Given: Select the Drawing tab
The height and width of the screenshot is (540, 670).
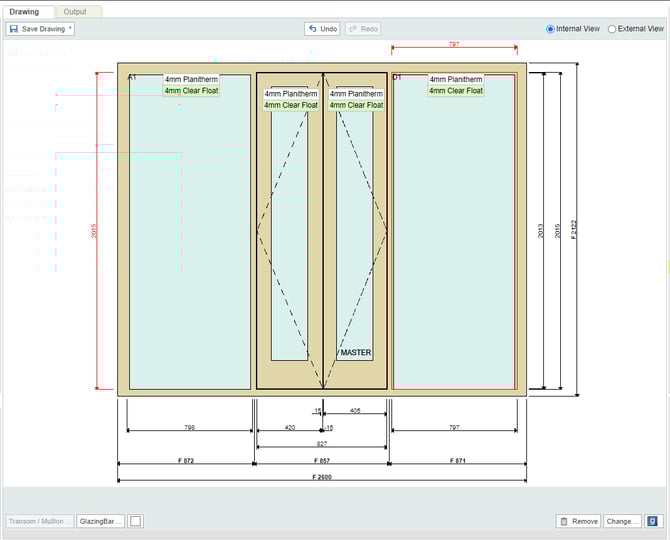Looking at the screenshot, I should [24, 11].
